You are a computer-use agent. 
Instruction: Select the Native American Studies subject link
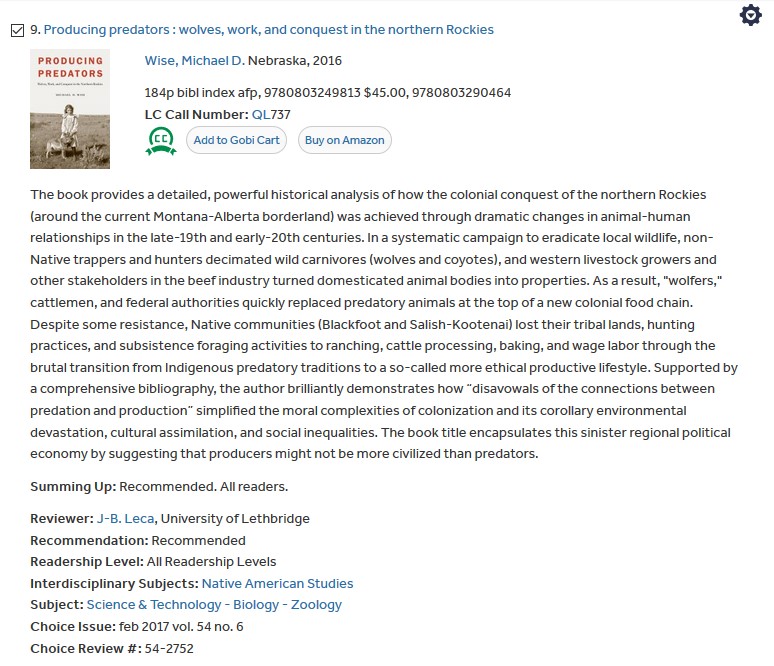277,583
